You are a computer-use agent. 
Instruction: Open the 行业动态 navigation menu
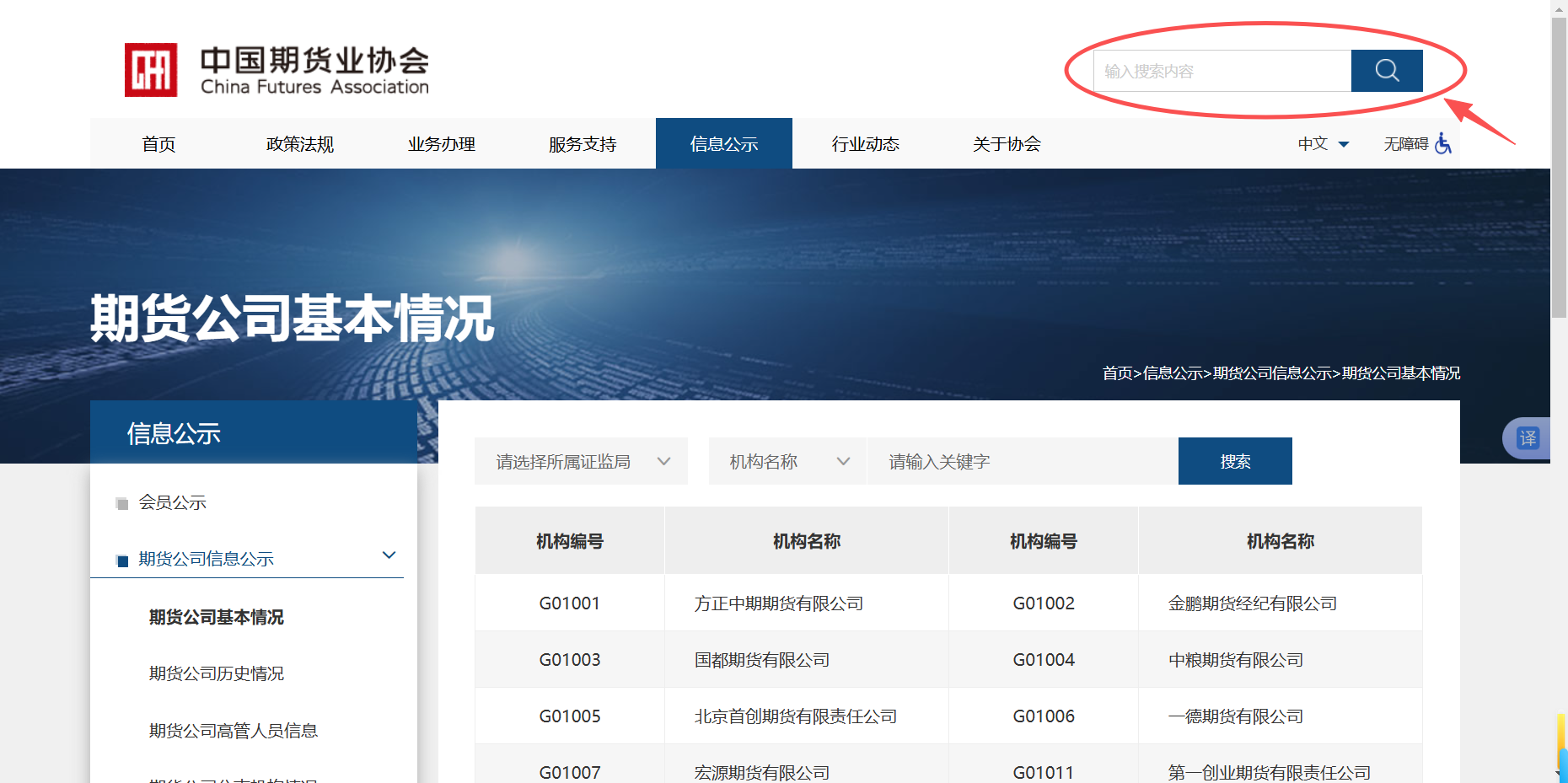865,144
